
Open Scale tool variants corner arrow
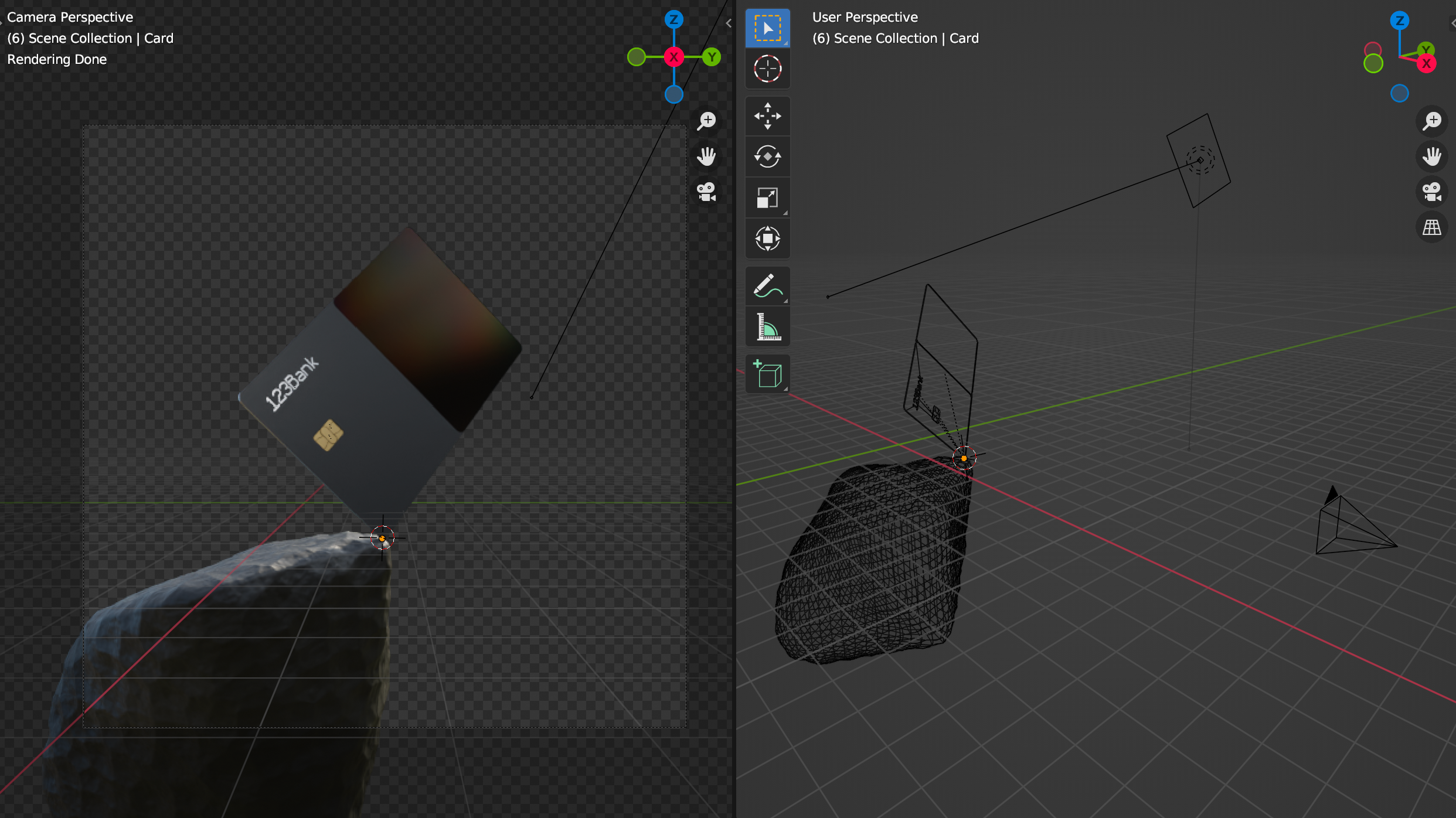tap(785, 213)
